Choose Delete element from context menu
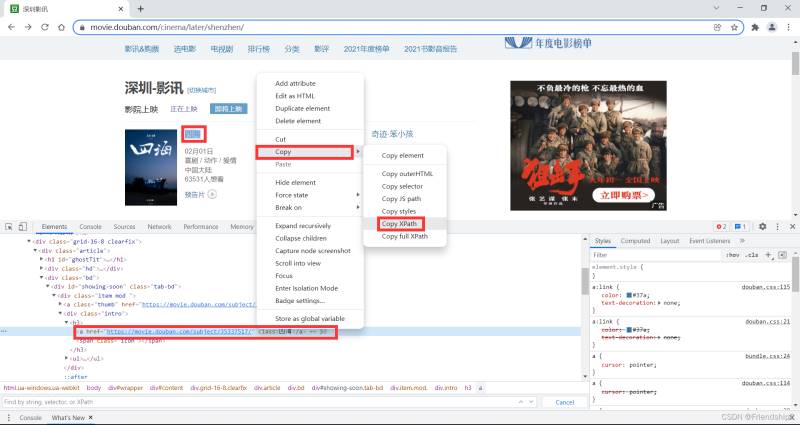 pyautogui.click(x=298, y=121)
